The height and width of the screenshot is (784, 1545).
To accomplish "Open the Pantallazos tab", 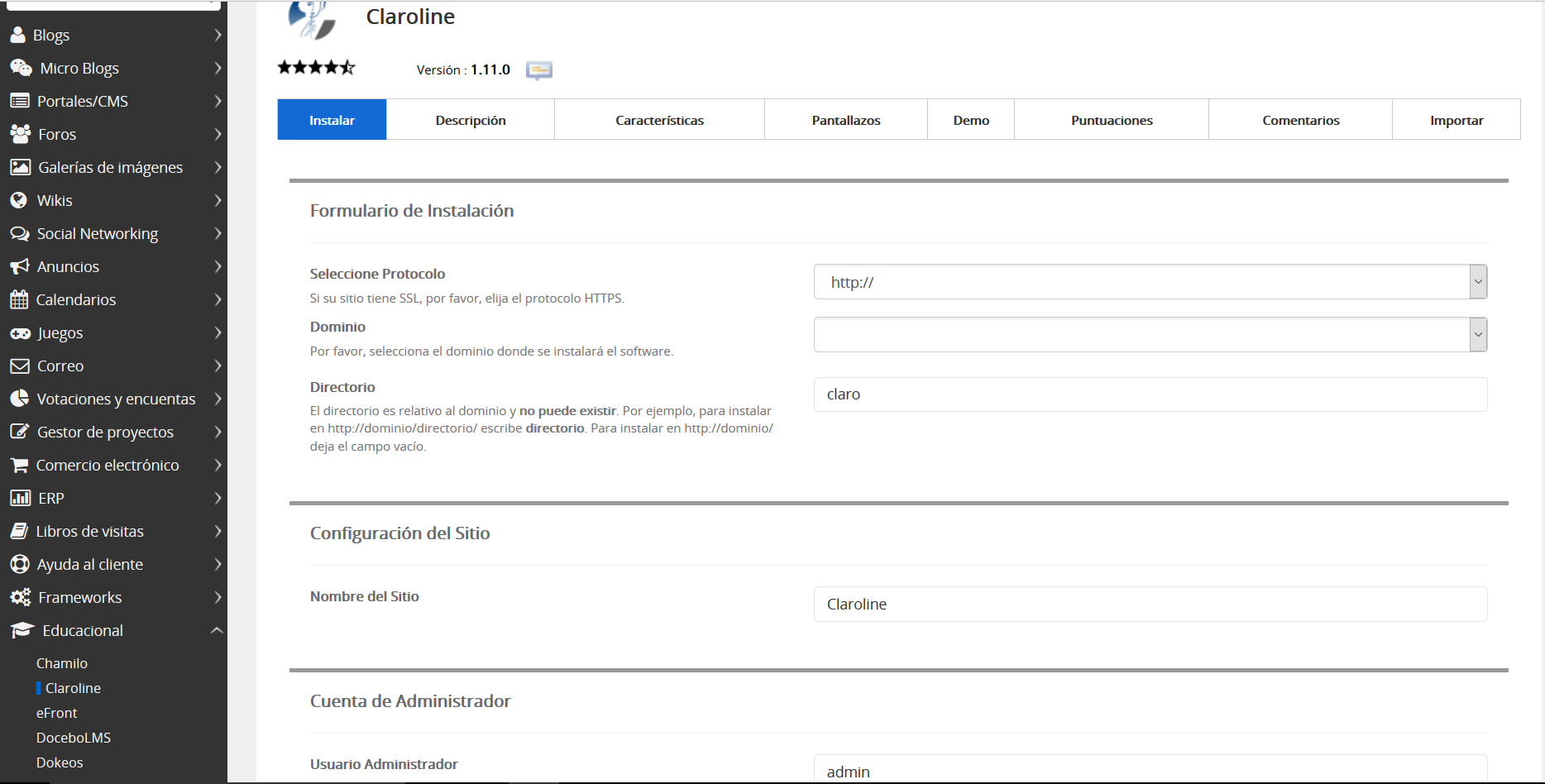I will click(x=845, y=120).
